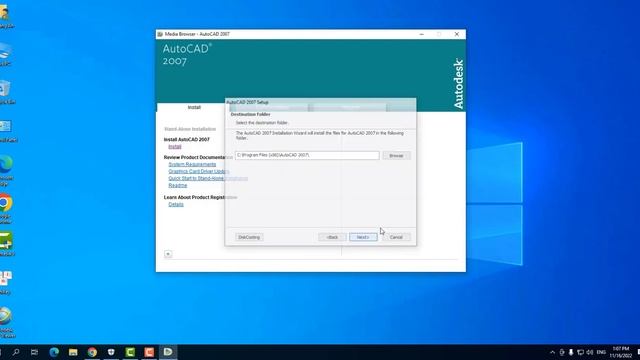Image resolution: width=640 pixels, height=360 pixels.
Task: Open the Details link under Product Registration
Action: point(176,204)
